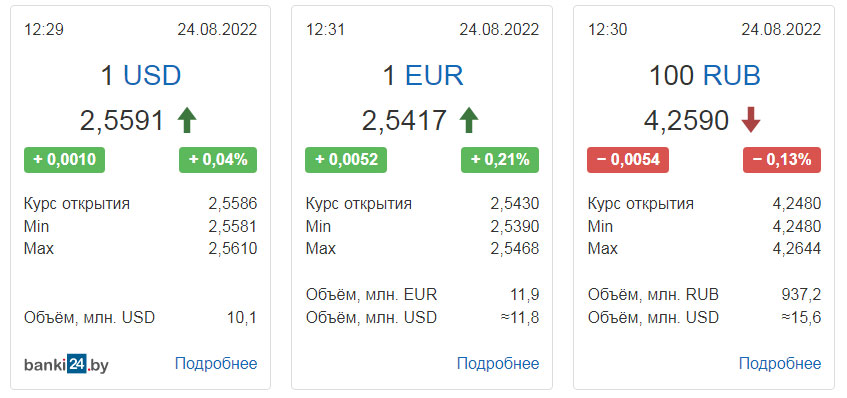This screenshot has height=398, width=847.
Task: Click the − 0,0054 red change badge
Action: [x=628, y=160]
